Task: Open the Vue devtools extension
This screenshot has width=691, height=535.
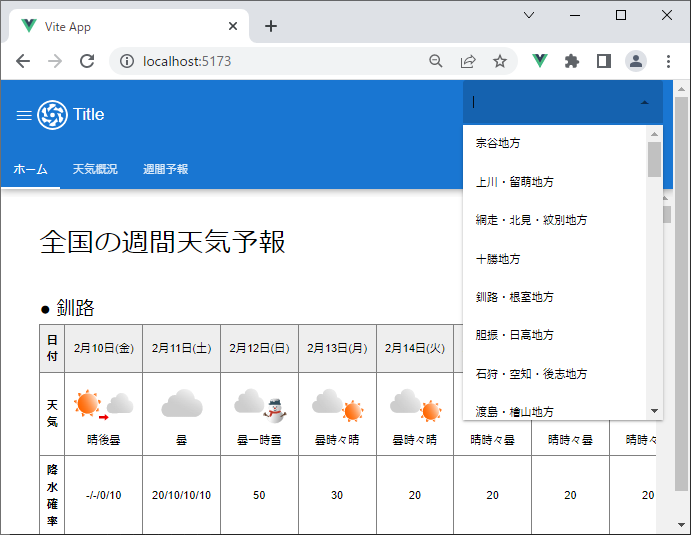Action: pos(539,61)
